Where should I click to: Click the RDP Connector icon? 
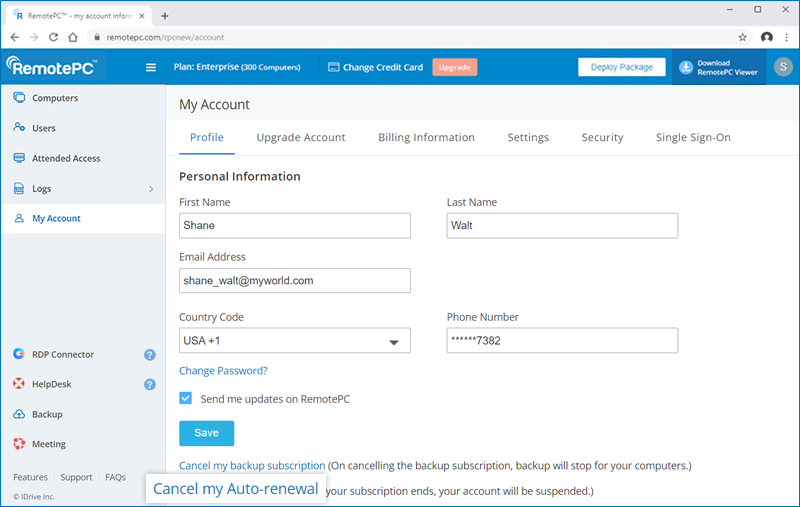pyautogui.click(x=19, y=354)
